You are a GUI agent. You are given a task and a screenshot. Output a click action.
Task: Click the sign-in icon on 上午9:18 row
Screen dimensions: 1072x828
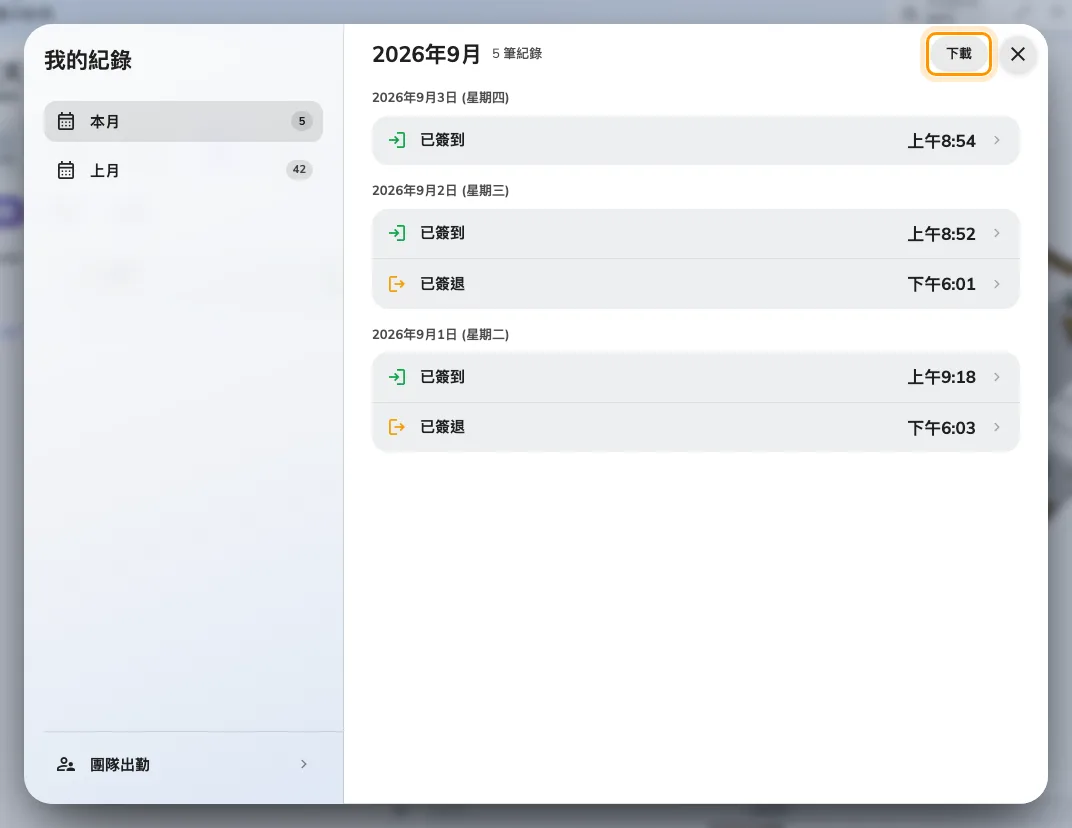397,377
